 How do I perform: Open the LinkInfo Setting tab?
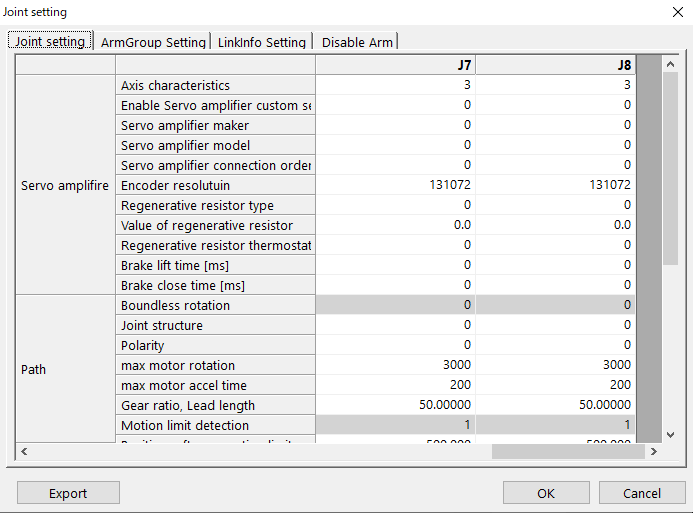coord(262,42)
